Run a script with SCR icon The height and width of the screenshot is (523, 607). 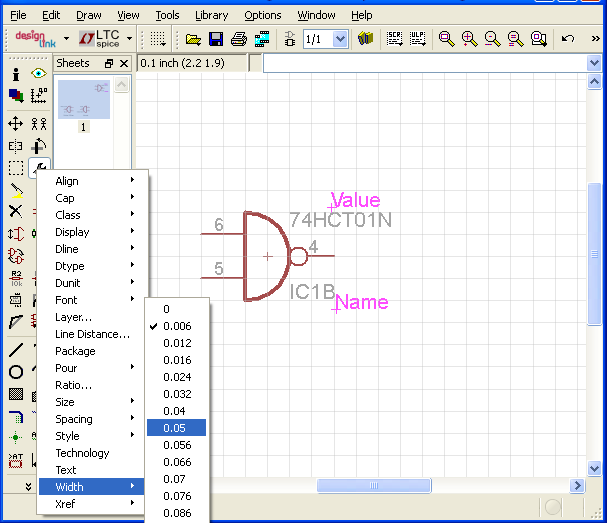[x=394, y=39]
